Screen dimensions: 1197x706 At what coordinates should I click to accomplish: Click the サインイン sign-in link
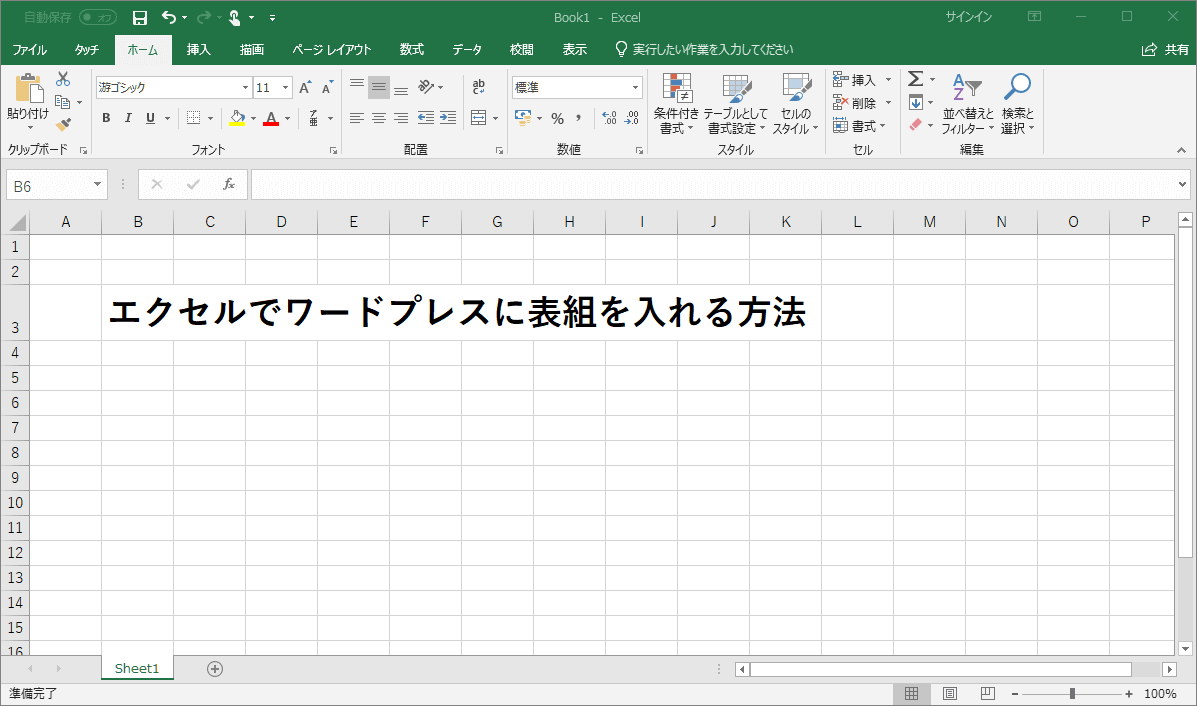tap(968, 17)
